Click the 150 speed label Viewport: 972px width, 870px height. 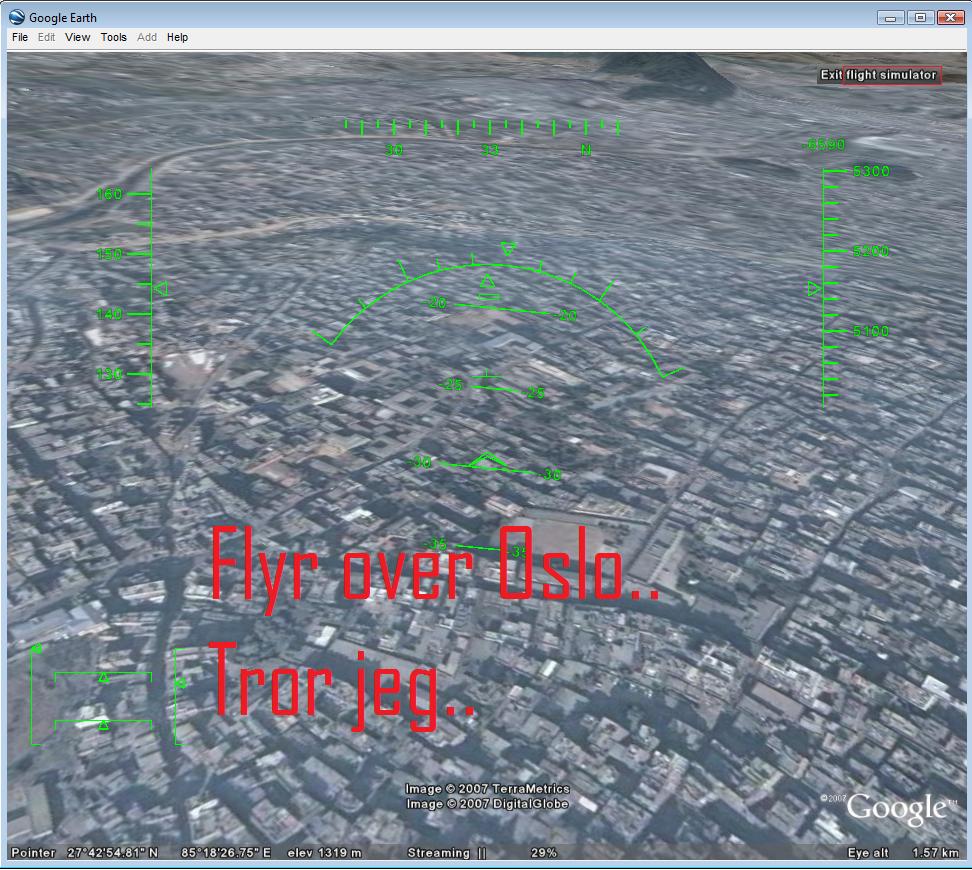[109, 254]
